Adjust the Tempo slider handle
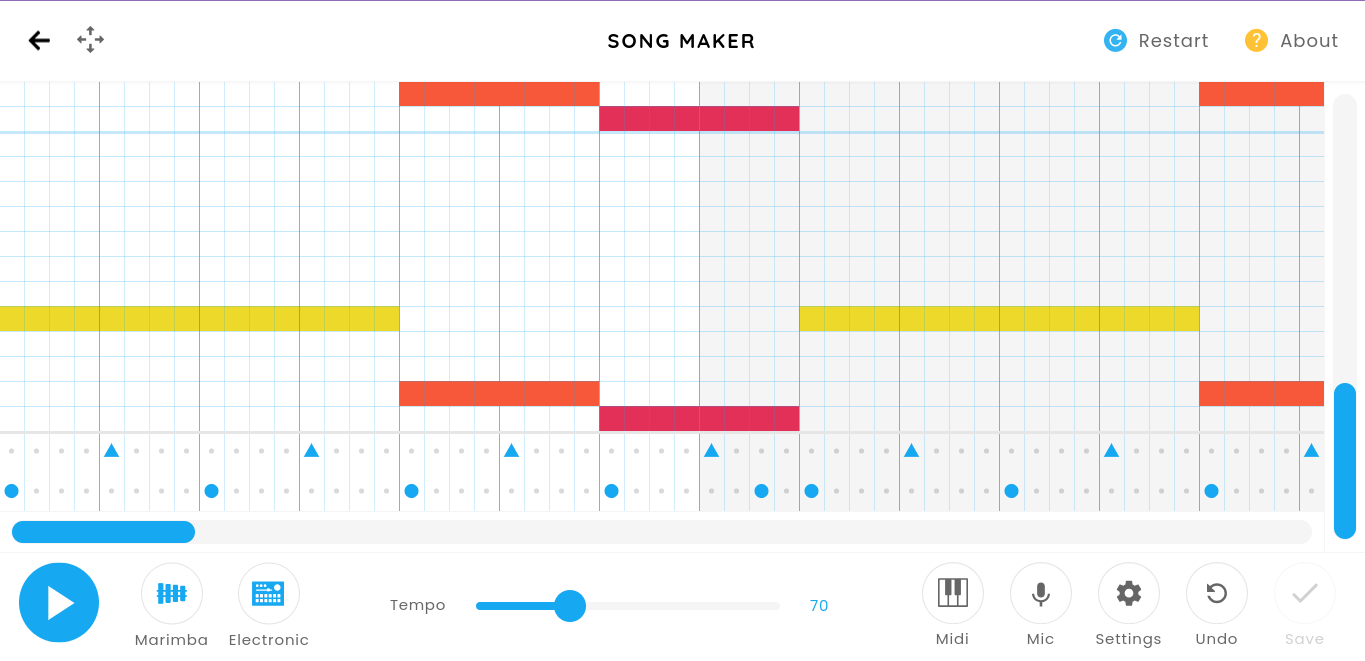The height and width of the screenshot is (661, 1365). click(x=570, y=606)
